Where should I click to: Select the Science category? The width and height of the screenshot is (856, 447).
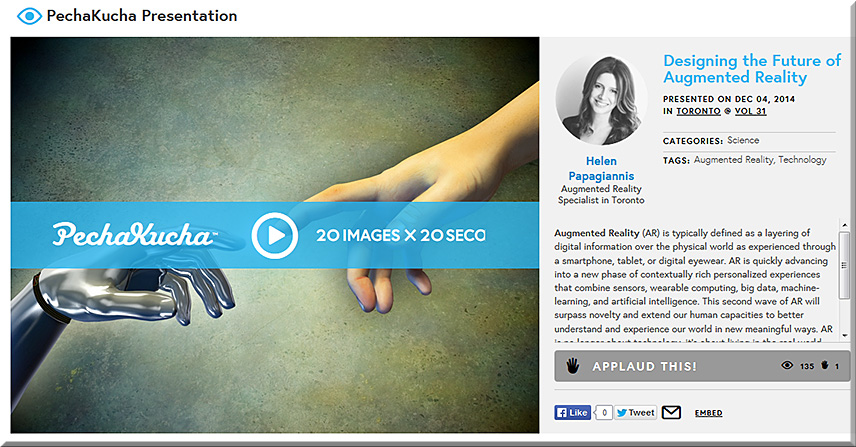coord(743,140)
